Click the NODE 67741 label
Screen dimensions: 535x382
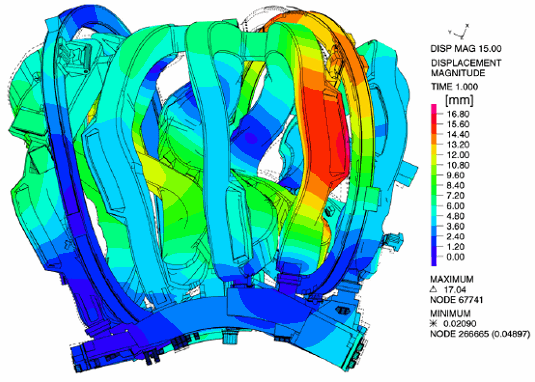point(456,300)
